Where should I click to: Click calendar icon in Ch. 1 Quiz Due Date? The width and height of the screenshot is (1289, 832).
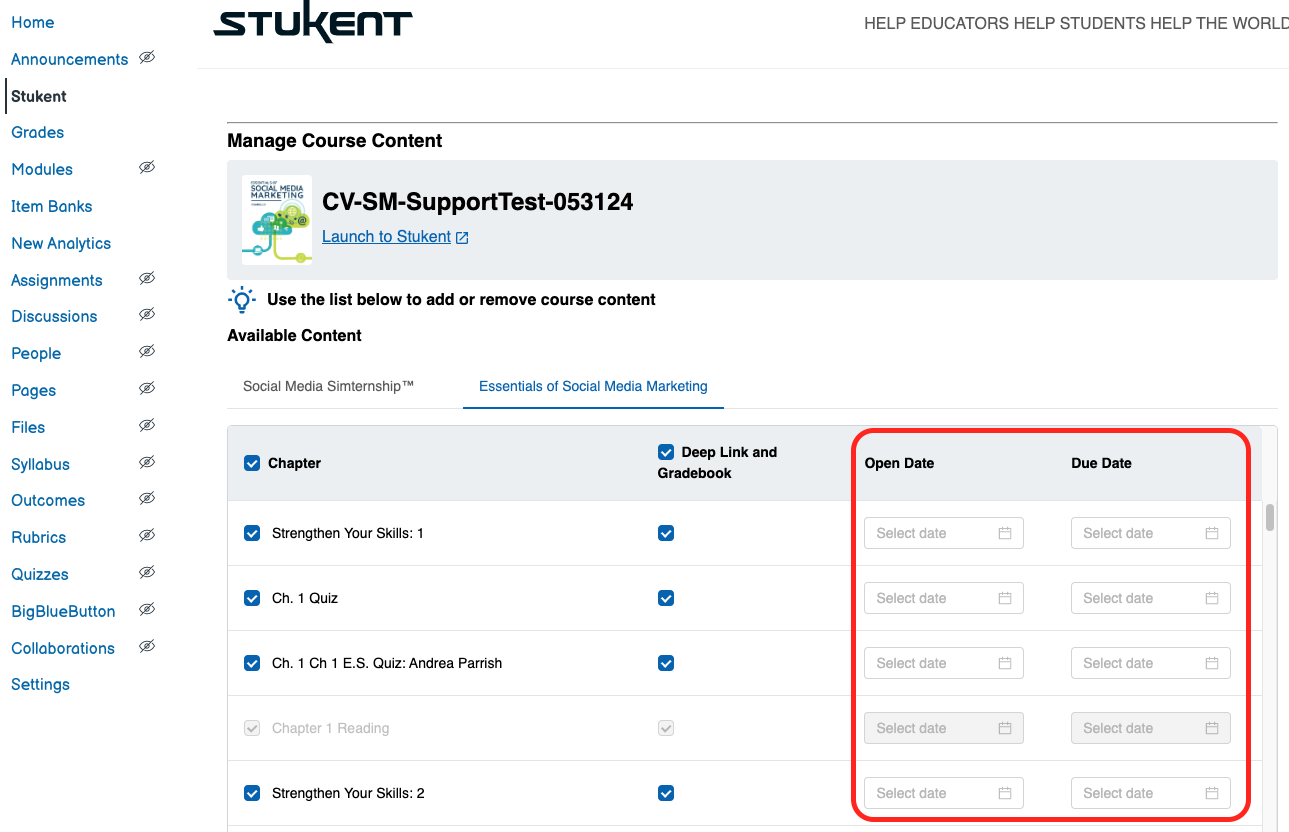click(x=1212, y=598)
